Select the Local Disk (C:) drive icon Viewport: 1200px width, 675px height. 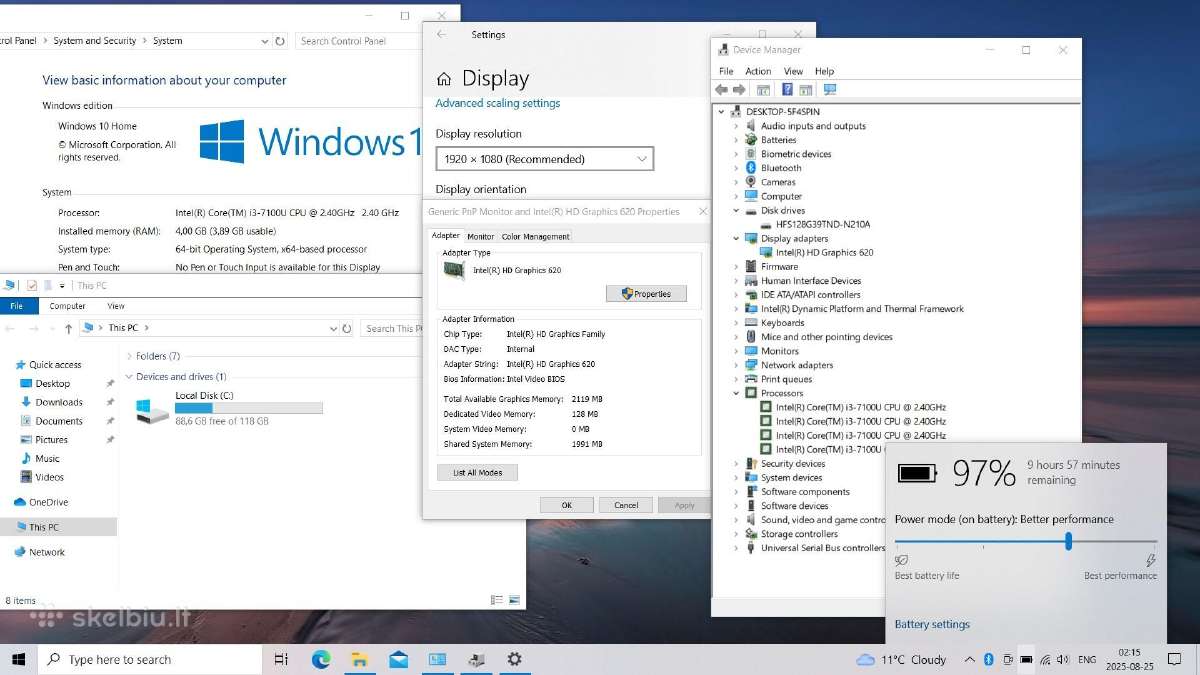tap(153, 410)
